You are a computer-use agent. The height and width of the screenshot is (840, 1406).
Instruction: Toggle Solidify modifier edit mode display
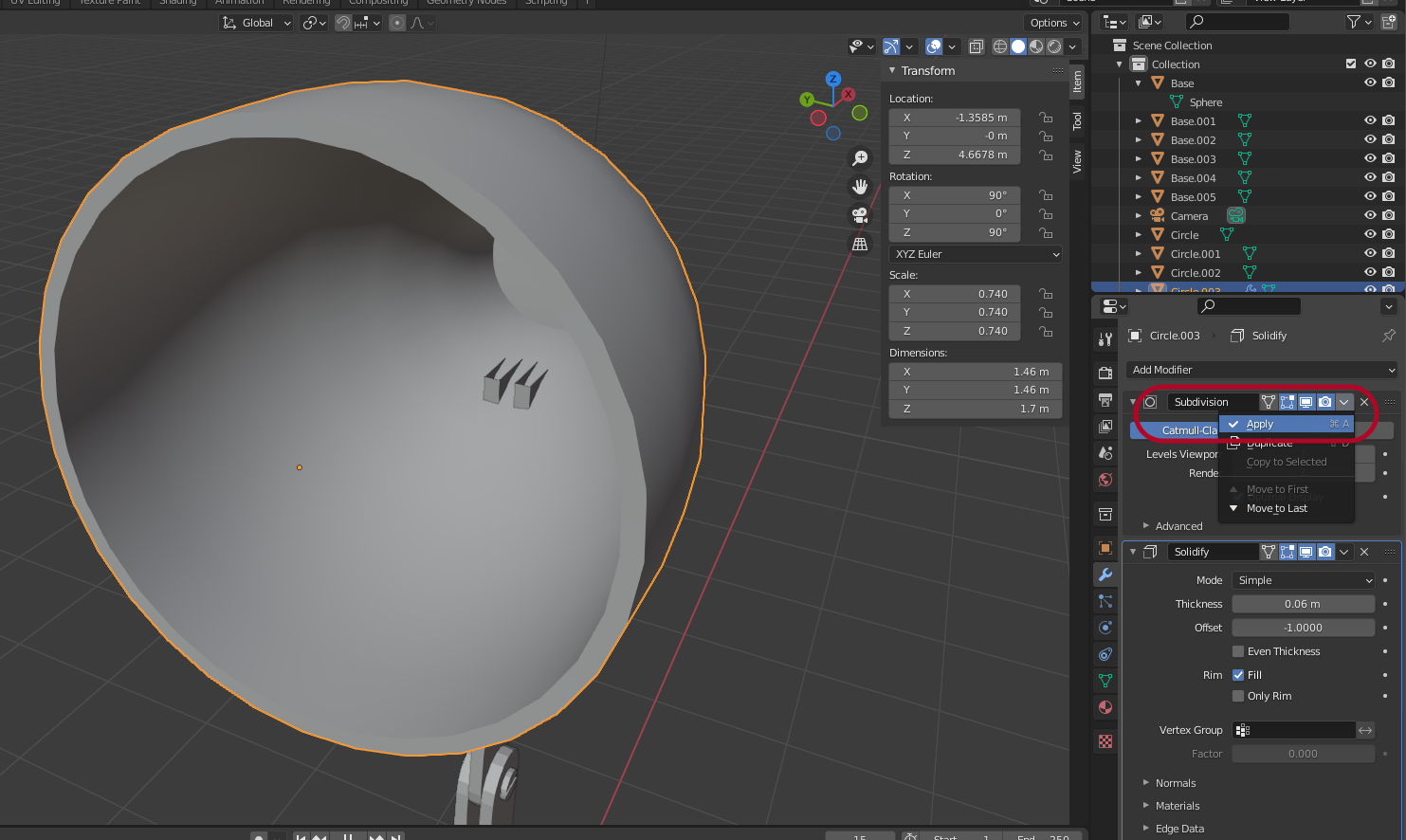click(x=1287, y=552)
